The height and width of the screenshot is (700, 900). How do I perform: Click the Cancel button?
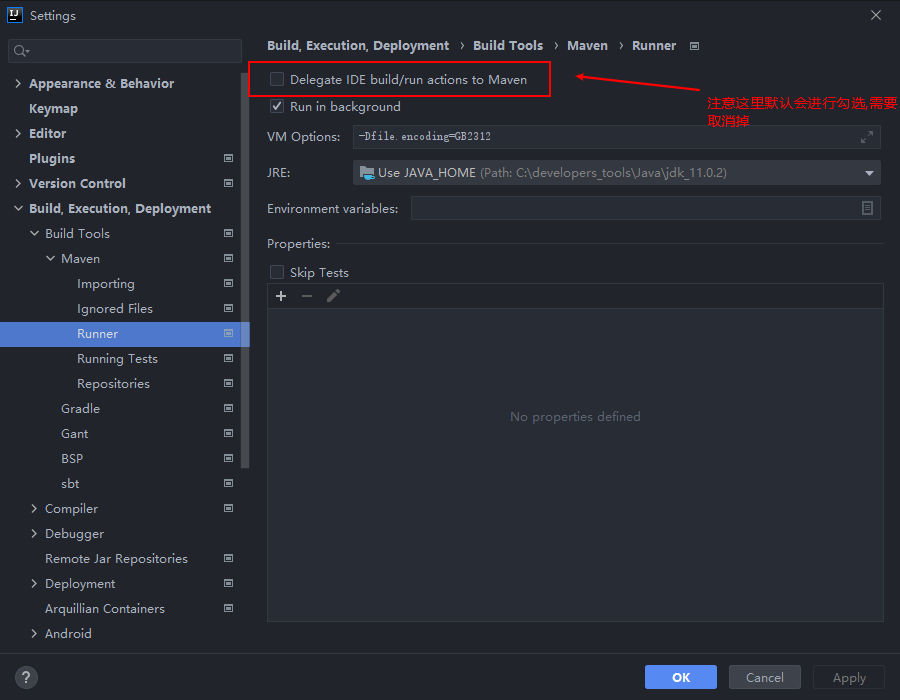pyautogui.click(x=765, y=678)
